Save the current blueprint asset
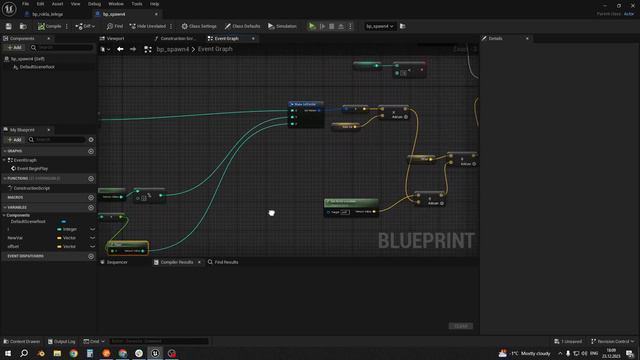The width and height of the screenshot is (640, 360). click(9, 26)
